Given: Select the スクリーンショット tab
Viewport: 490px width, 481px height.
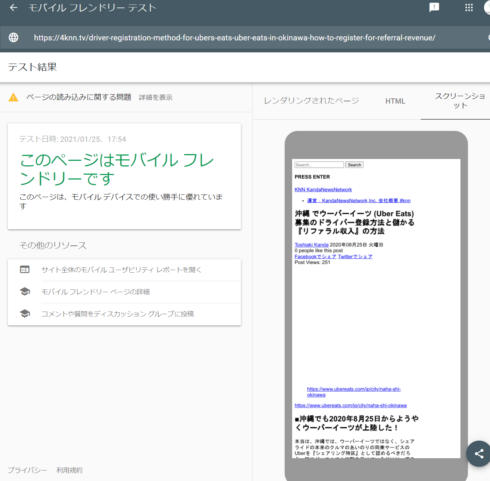Looking at the screenshot, I should click(x=460, y=101).
